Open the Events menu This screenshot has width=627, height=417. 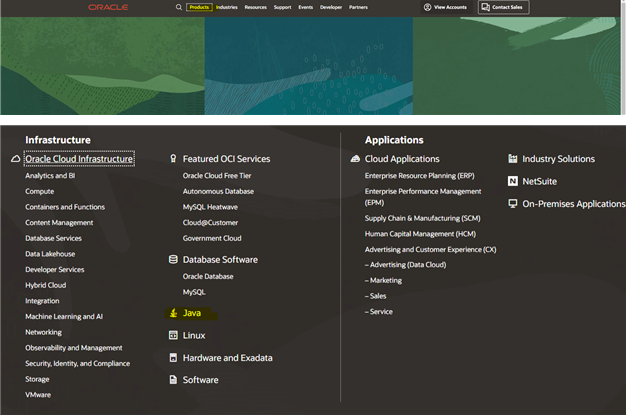pos(306,7)
